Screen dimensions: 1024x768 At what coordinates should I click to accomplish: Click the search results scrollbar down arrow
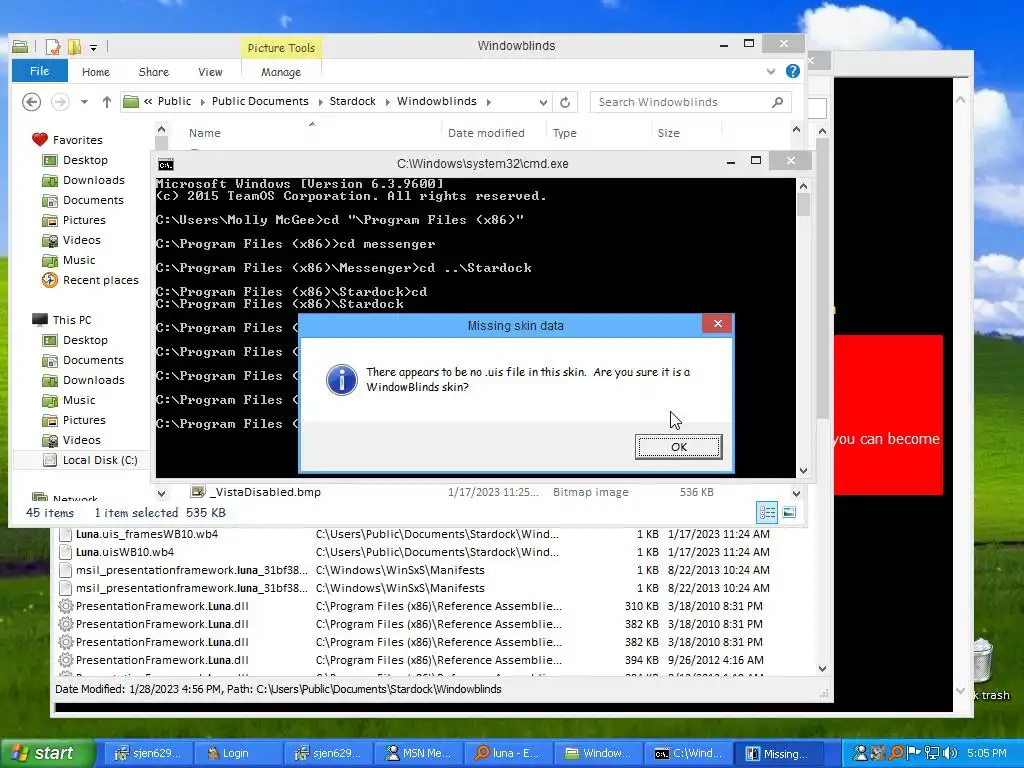coord(822,669)
